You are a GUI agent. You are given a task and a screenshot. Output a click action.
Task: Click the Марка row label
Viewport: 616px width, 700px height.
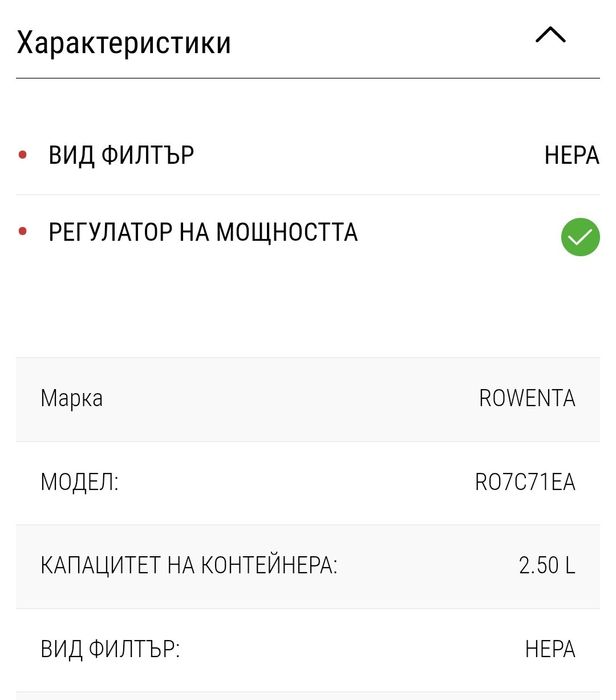71,398
